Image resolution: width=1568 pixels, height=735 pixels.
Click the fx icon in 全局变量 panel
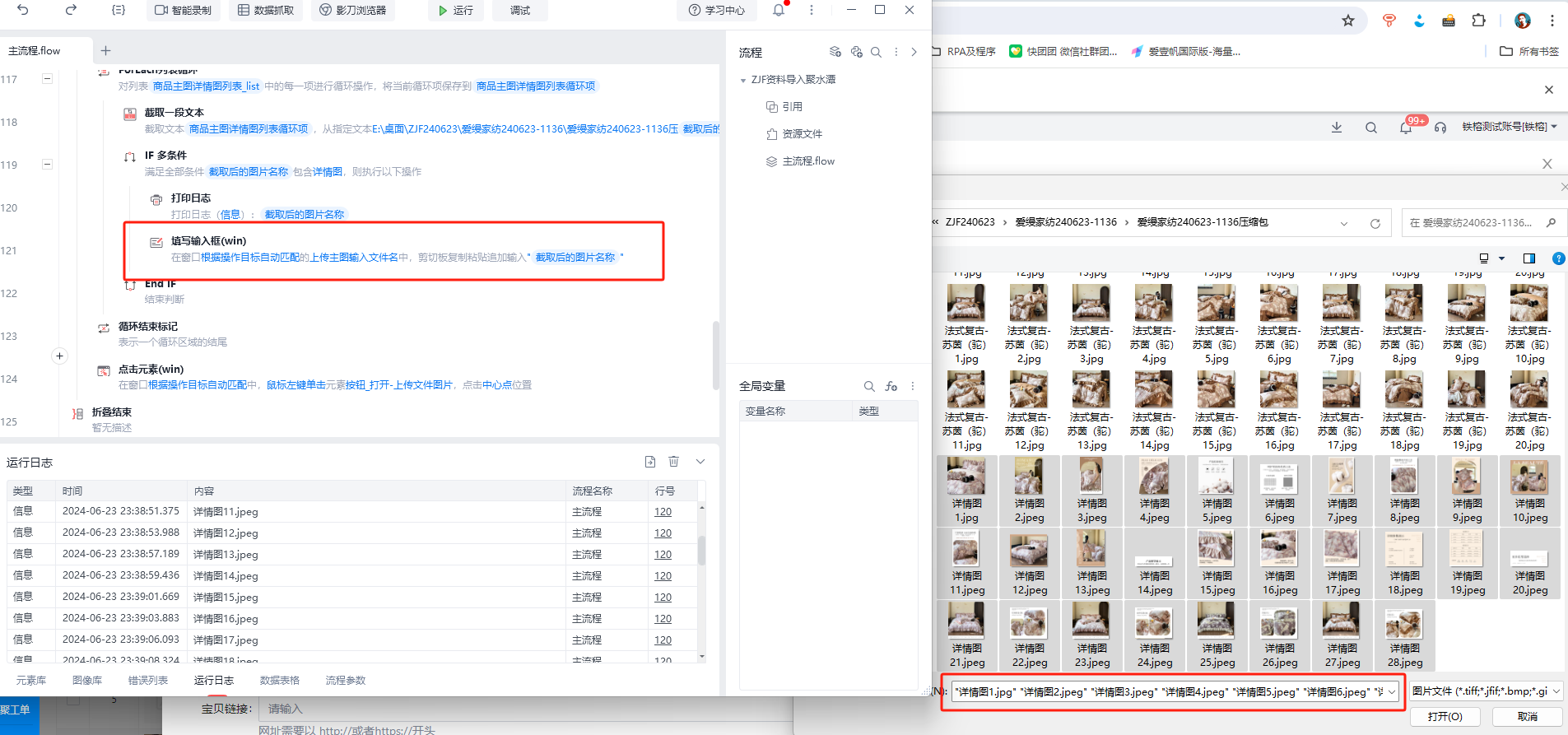pyautogui.click(x=891, y=386)
